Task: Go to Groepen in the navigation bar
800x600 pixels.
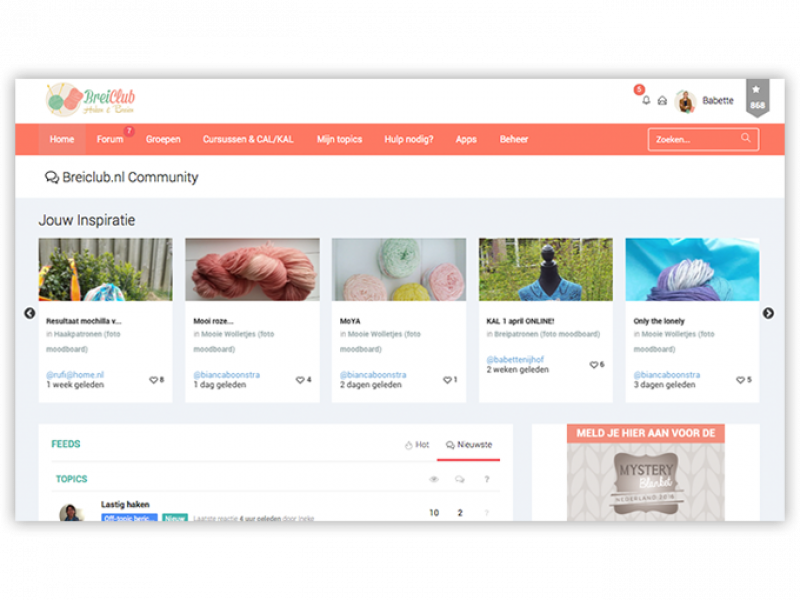Action: click(163, 139)
